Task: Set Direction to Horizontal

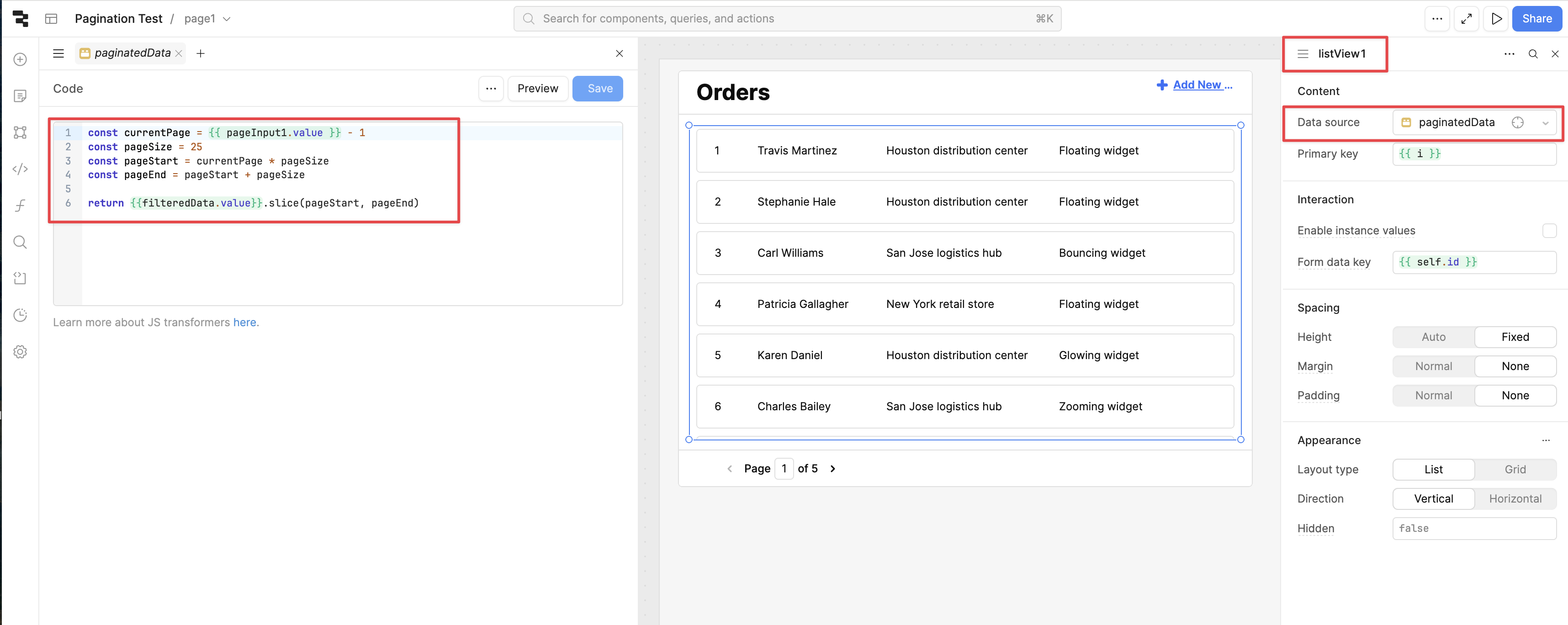Action: [x=1515, y=498]
